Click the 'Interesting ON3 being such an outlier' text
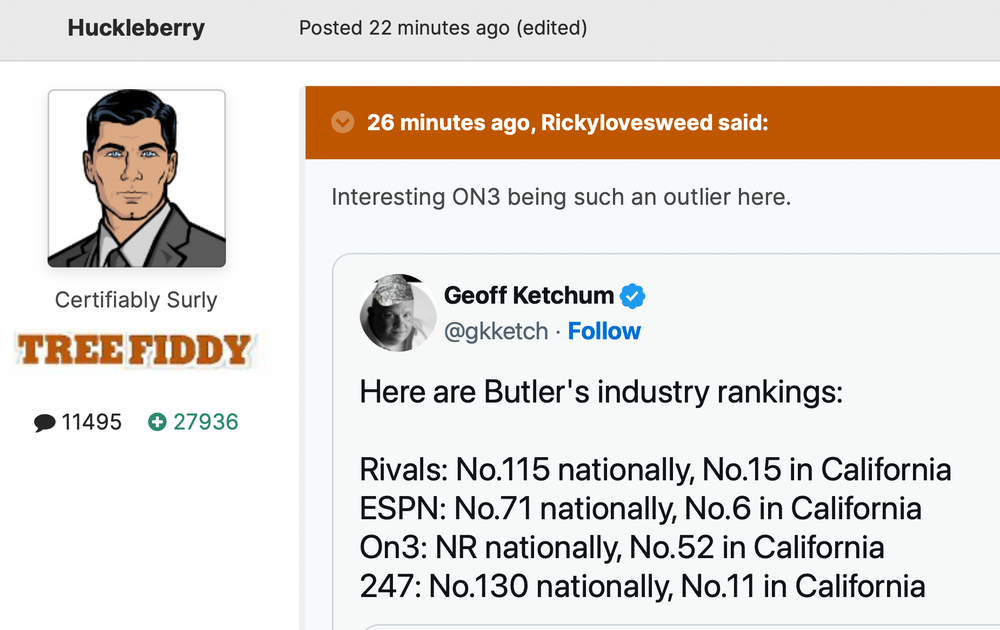The width and height of the screenshot is (1000, 630). coord(561,197)
